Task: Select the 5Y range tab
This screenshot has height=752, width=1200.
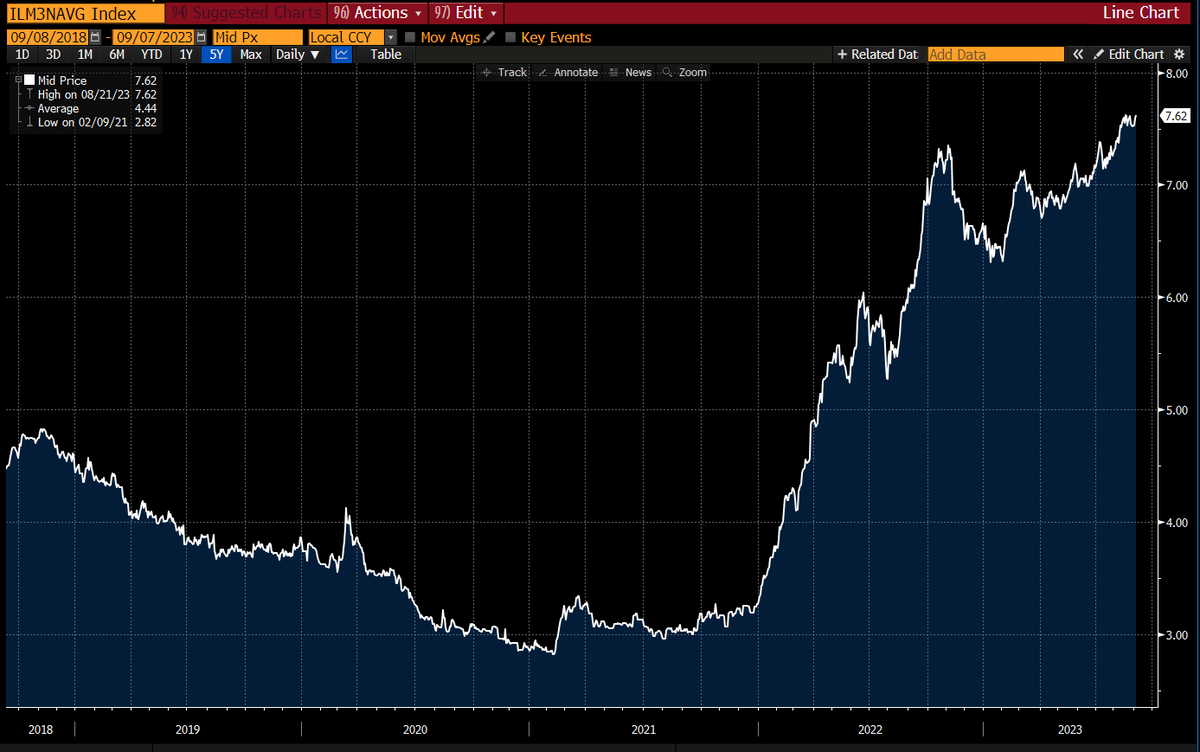Action: 216,54
